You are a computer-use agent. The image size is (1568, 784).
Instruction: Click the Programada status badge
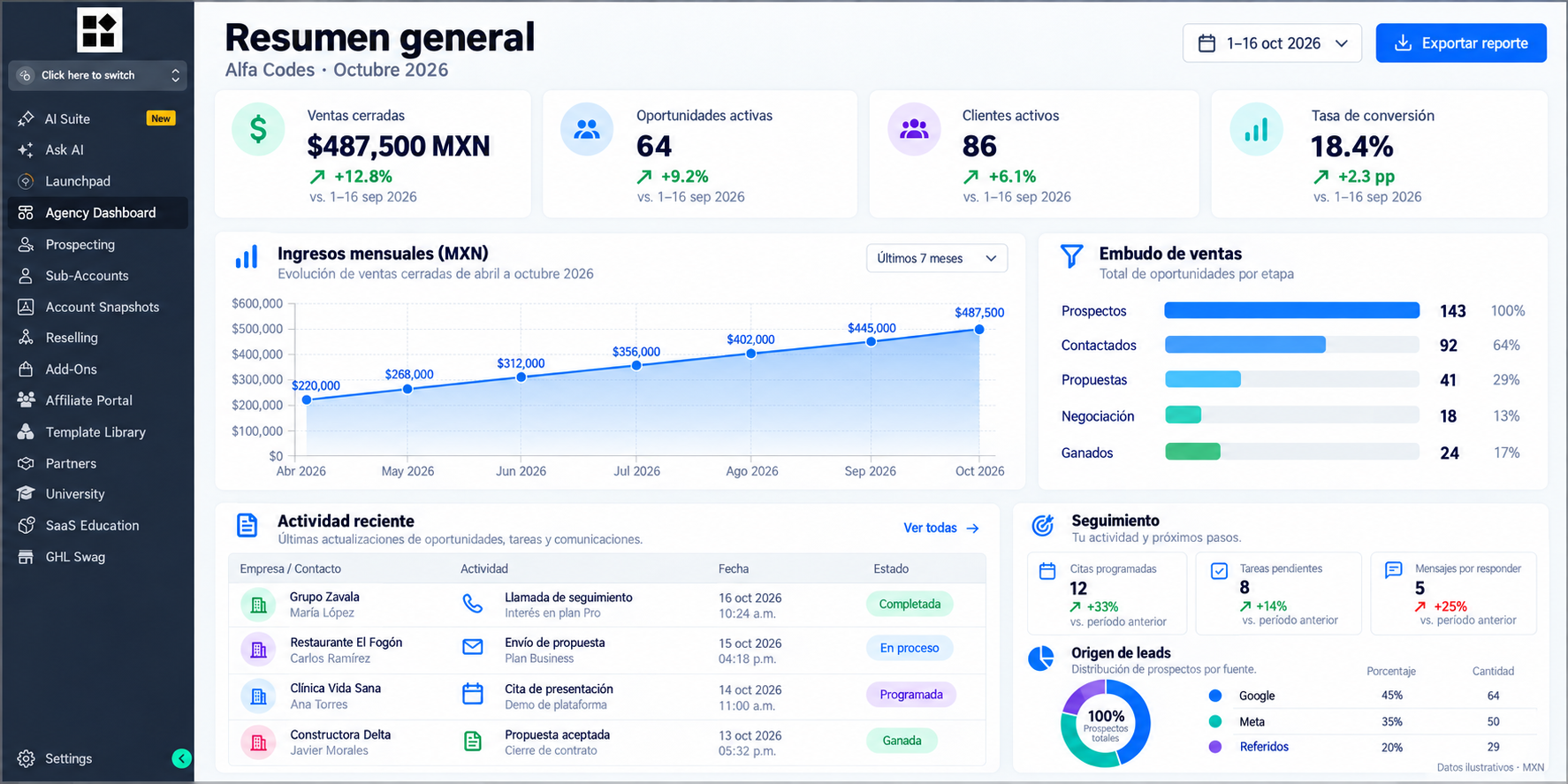pyautogui.click(x=911, y=695)
